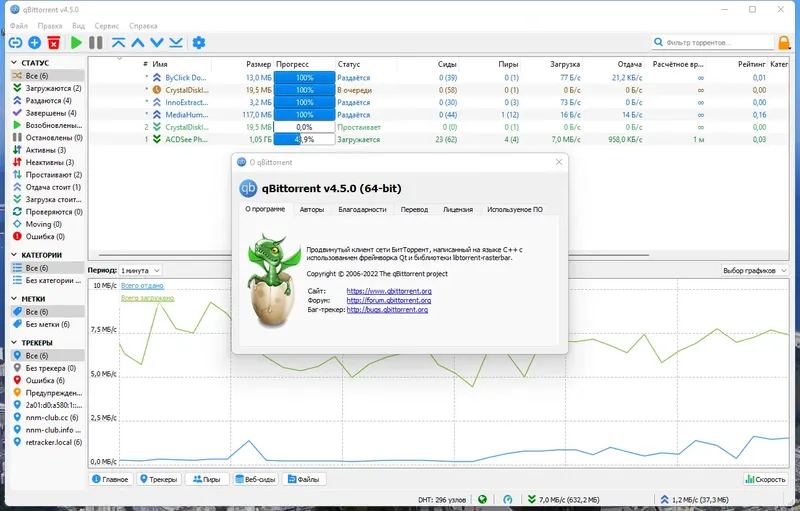The width and height of the screenshot is (800, 511).
Task: Filter by Загрузка стоит status
Action: pos(47,199)
